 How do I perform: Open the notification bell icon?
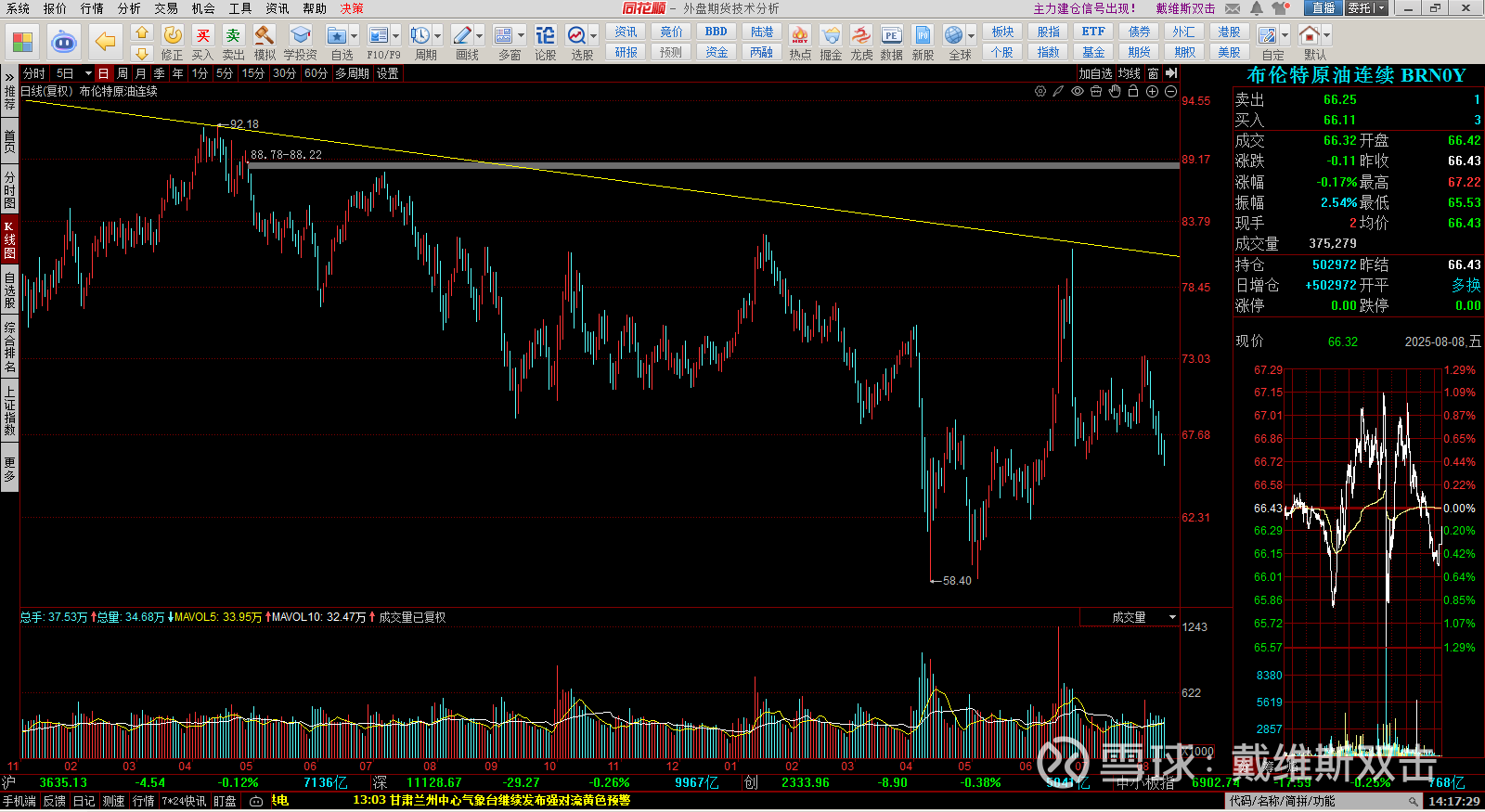point(1257,8)
